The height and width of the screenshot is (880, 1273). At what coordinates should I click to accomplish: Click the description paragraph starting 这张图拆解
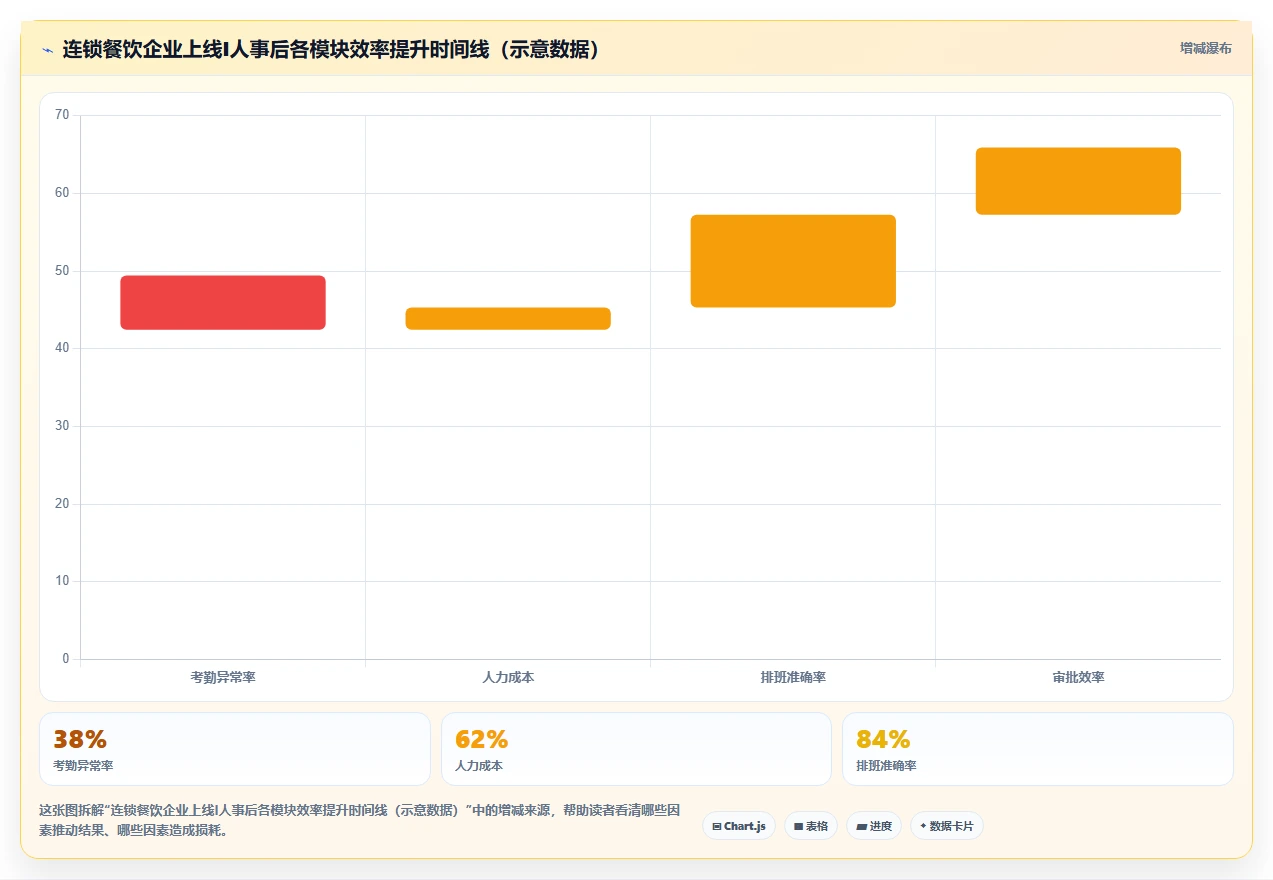pyautogui.click(x=360, y=820)
